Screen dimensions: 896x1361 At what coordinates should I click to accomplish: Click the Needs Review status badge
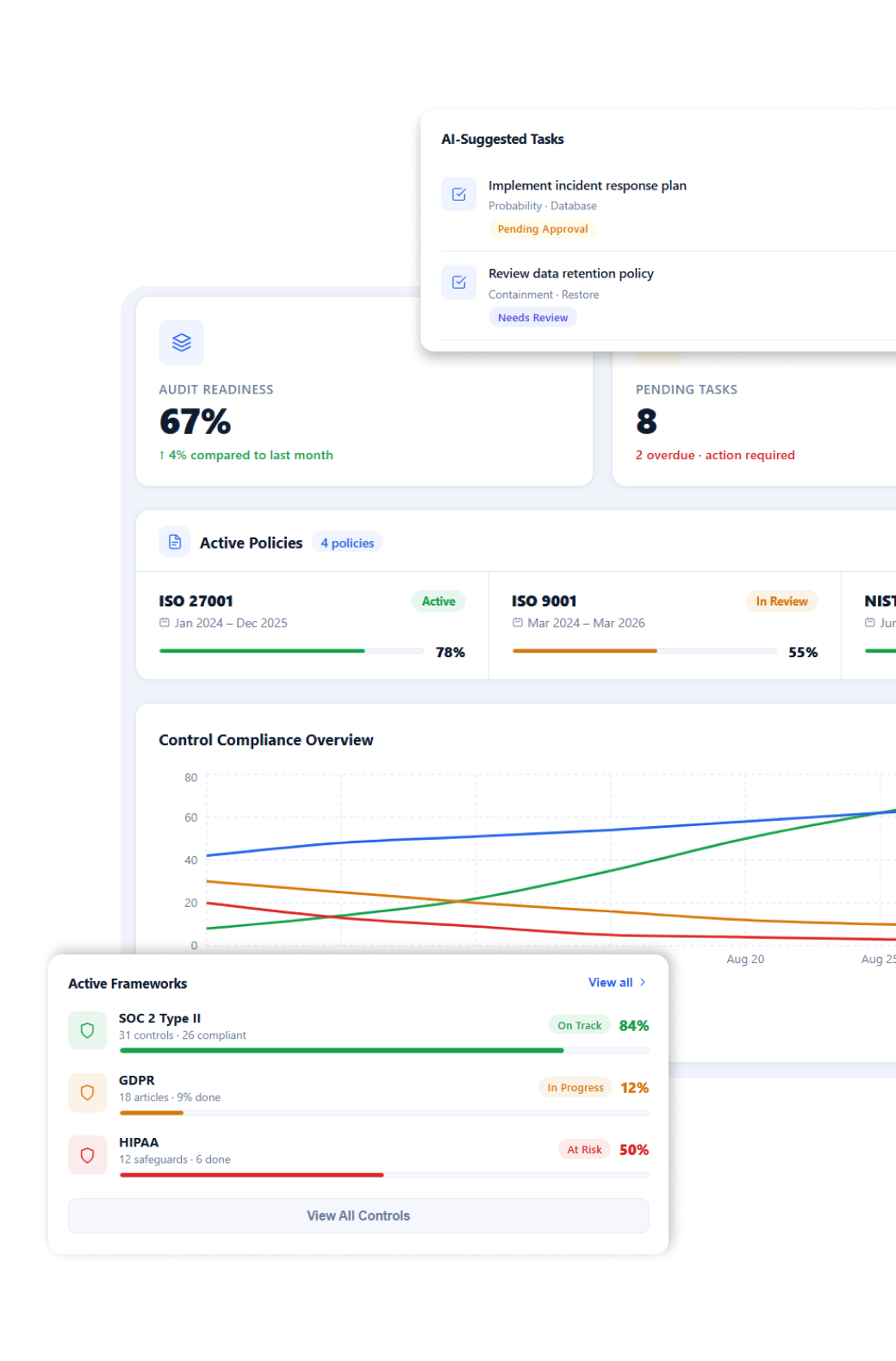[532, 318]
